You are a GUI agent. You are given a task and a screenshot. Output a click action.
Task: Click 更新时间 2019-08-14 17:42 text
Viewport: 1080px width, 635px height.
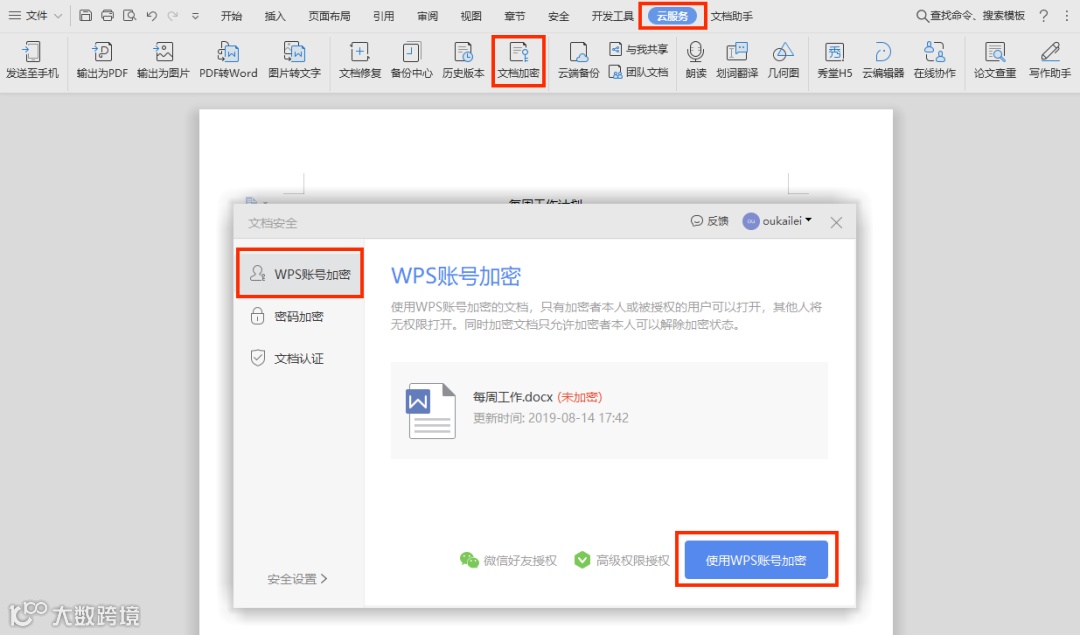550,418
